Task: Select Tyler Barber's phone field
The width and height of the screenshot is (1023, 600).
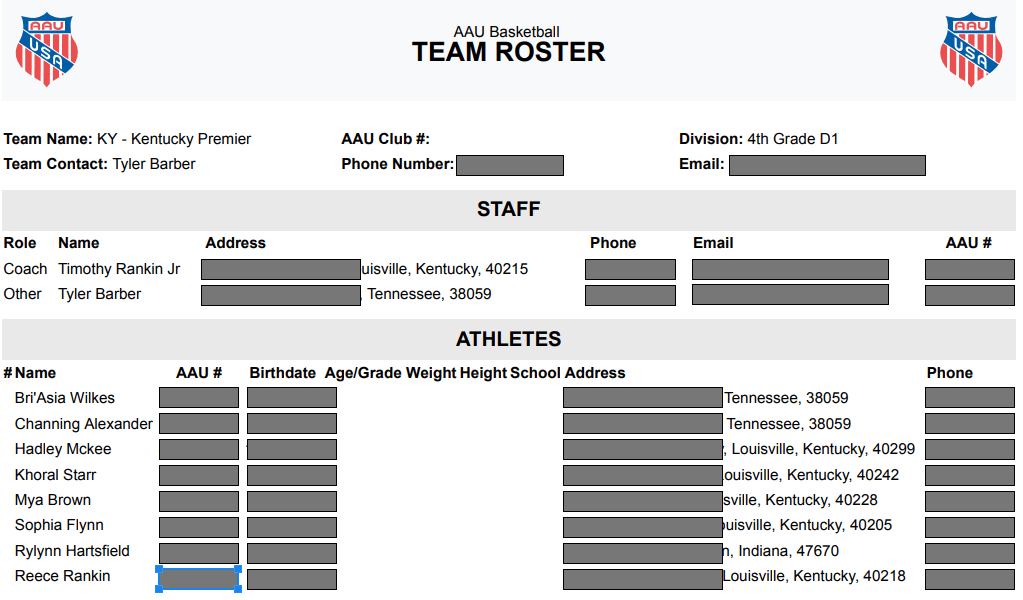Action: (x=630, y=294)
